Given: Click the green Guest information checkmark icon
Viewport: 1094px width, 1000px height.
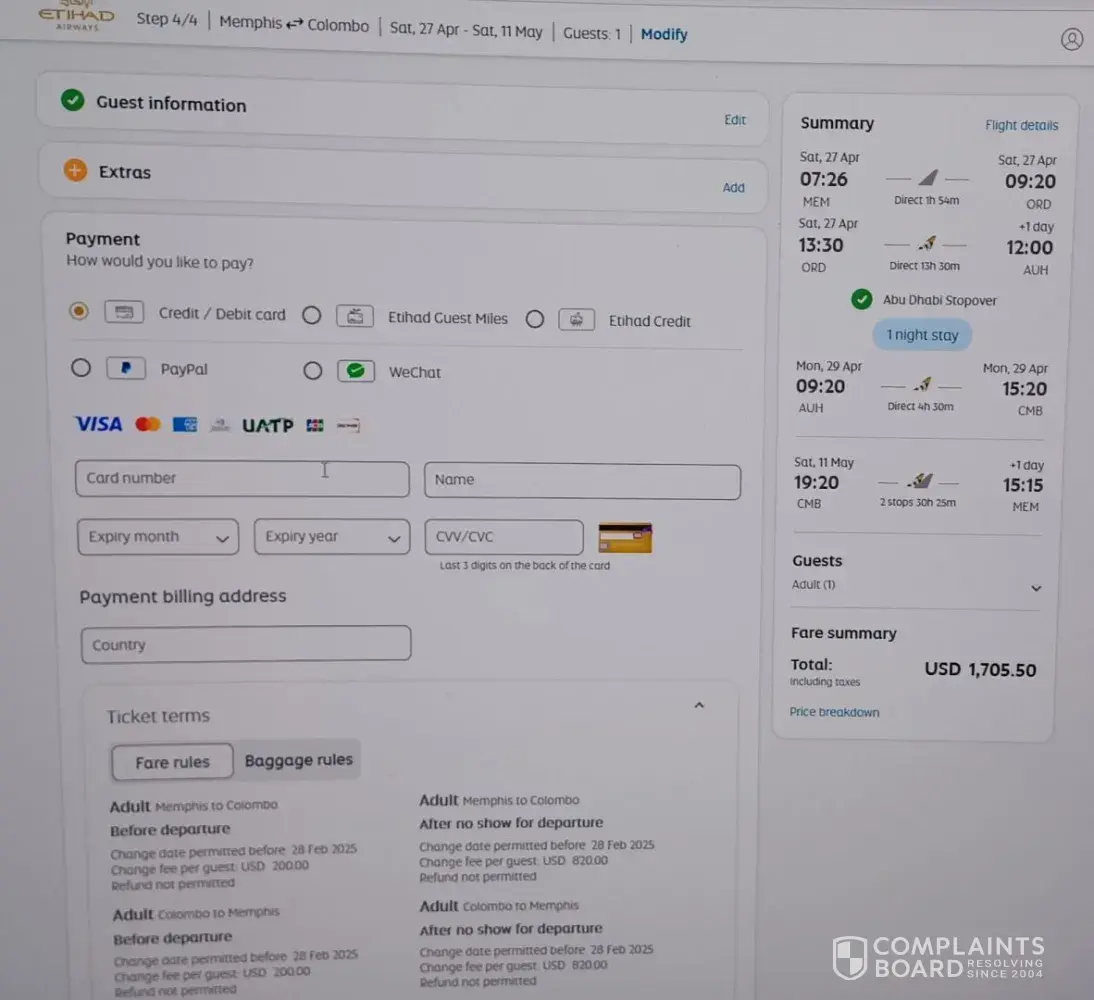Looking at the screenshot, I should (x=73, y=100).
